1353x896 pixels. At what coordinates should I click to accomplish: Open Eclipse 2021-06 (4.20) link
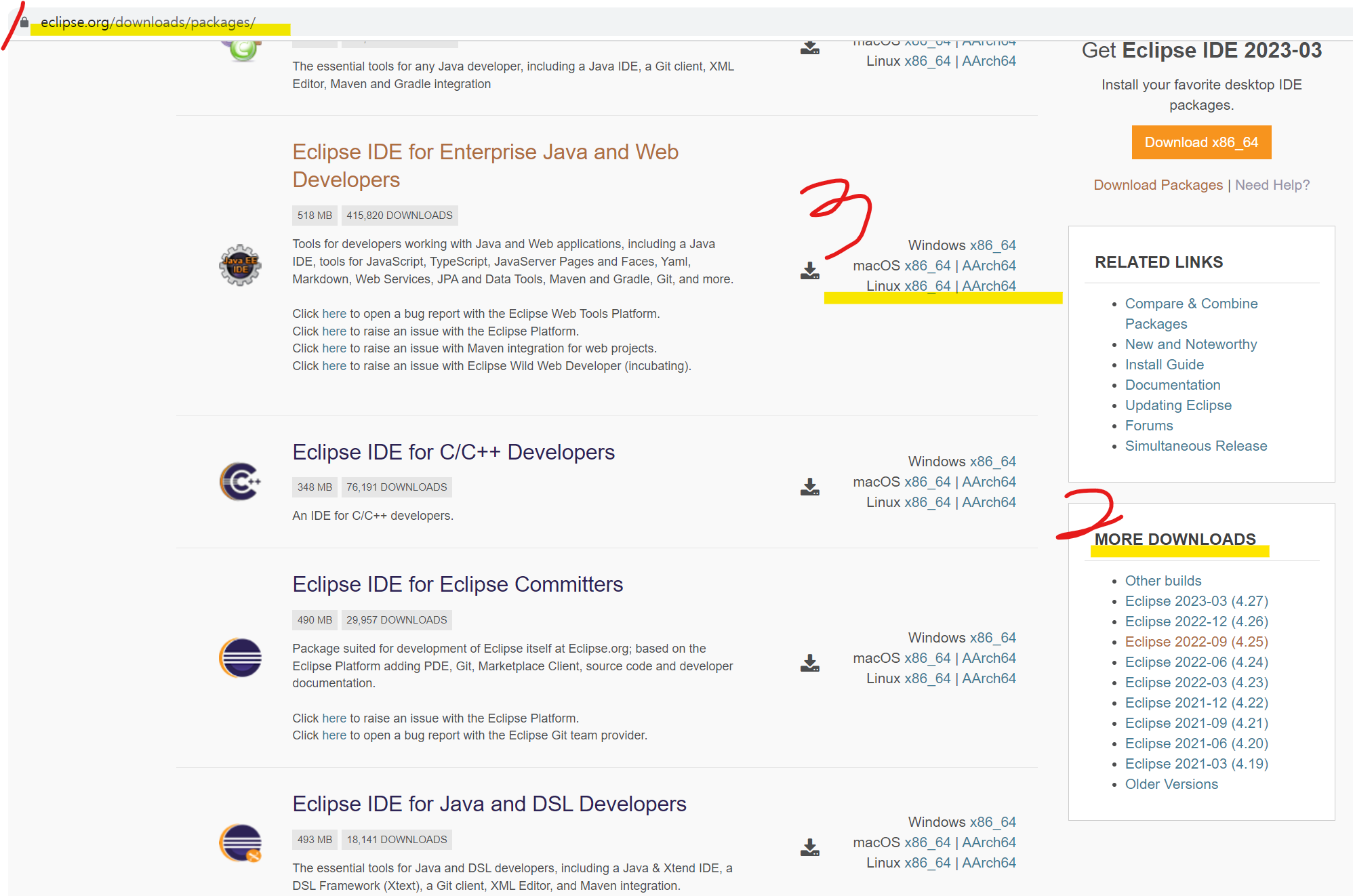tap(1196, 744)
